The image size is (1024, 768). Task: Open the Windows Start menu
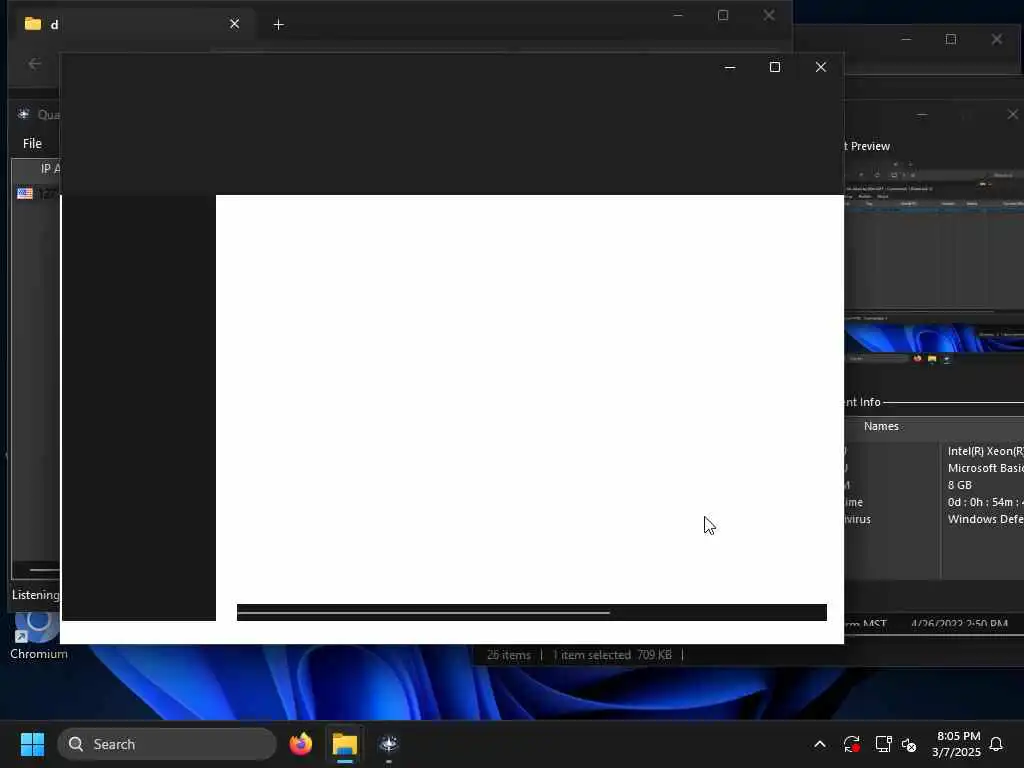click(x=32, y=744)
